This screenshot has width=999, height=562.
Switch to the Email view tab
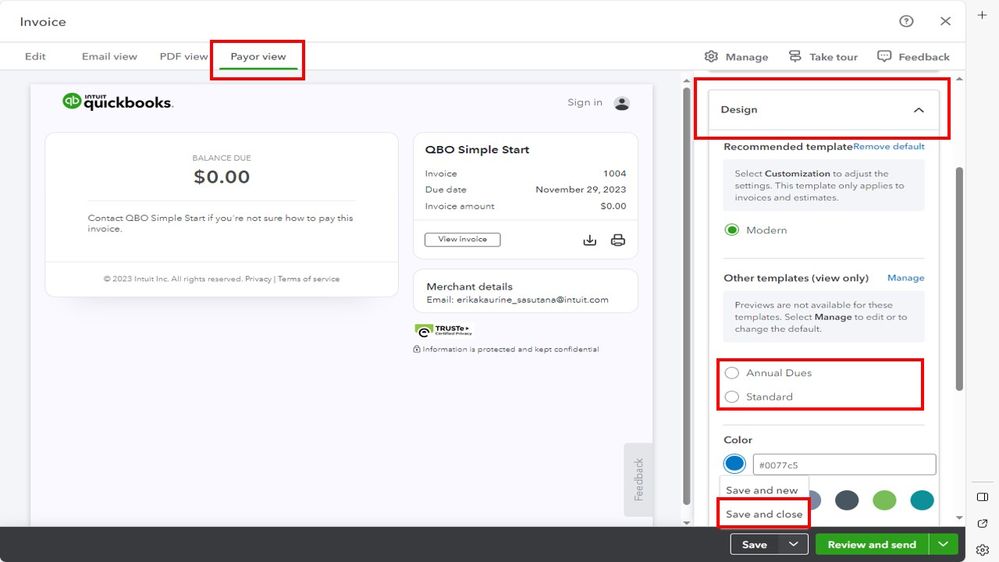[x=110, y=56]
